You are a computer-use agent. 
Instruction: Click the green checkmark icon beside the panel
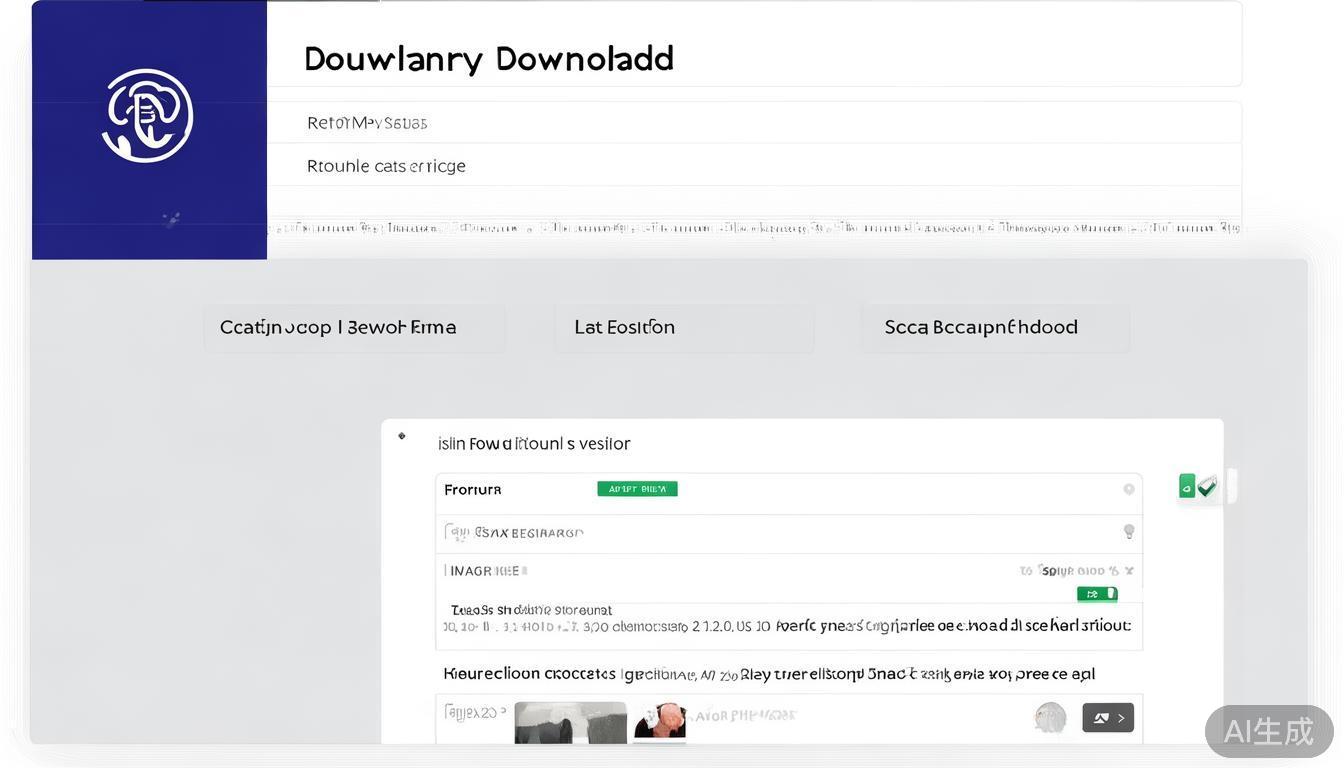tap(1206, 487)
